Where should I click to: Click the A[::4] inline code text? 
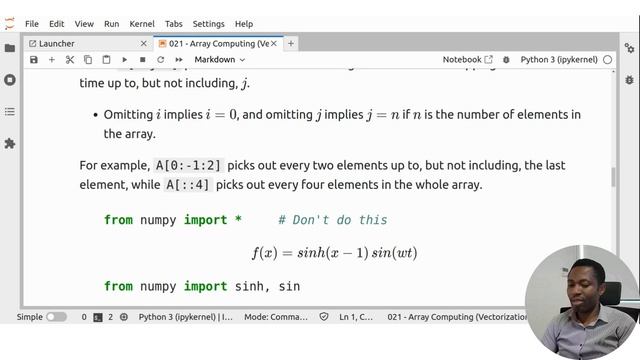[188, 184]
